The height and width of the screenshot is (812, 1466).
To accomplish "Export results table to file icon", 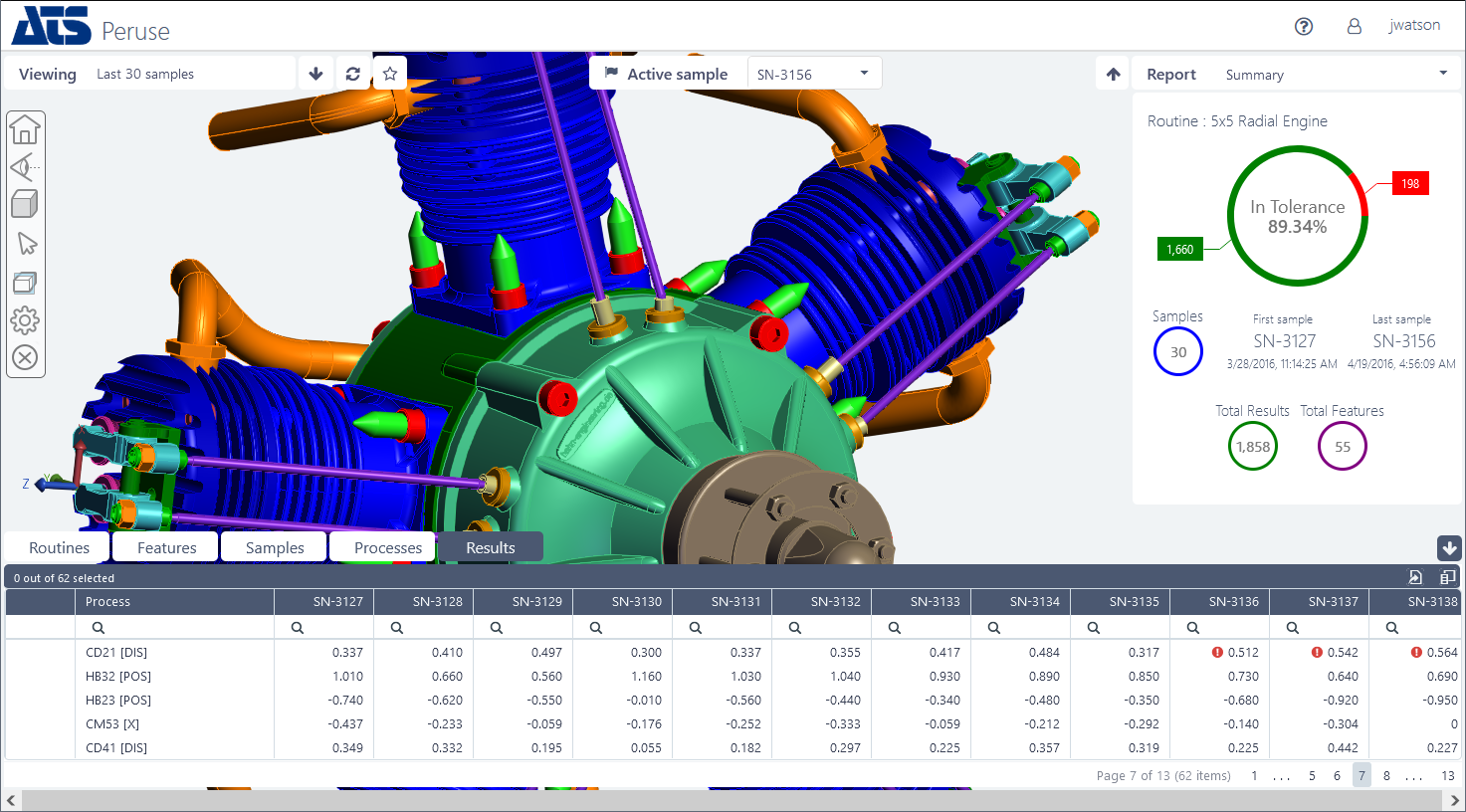I will 1415,577.
